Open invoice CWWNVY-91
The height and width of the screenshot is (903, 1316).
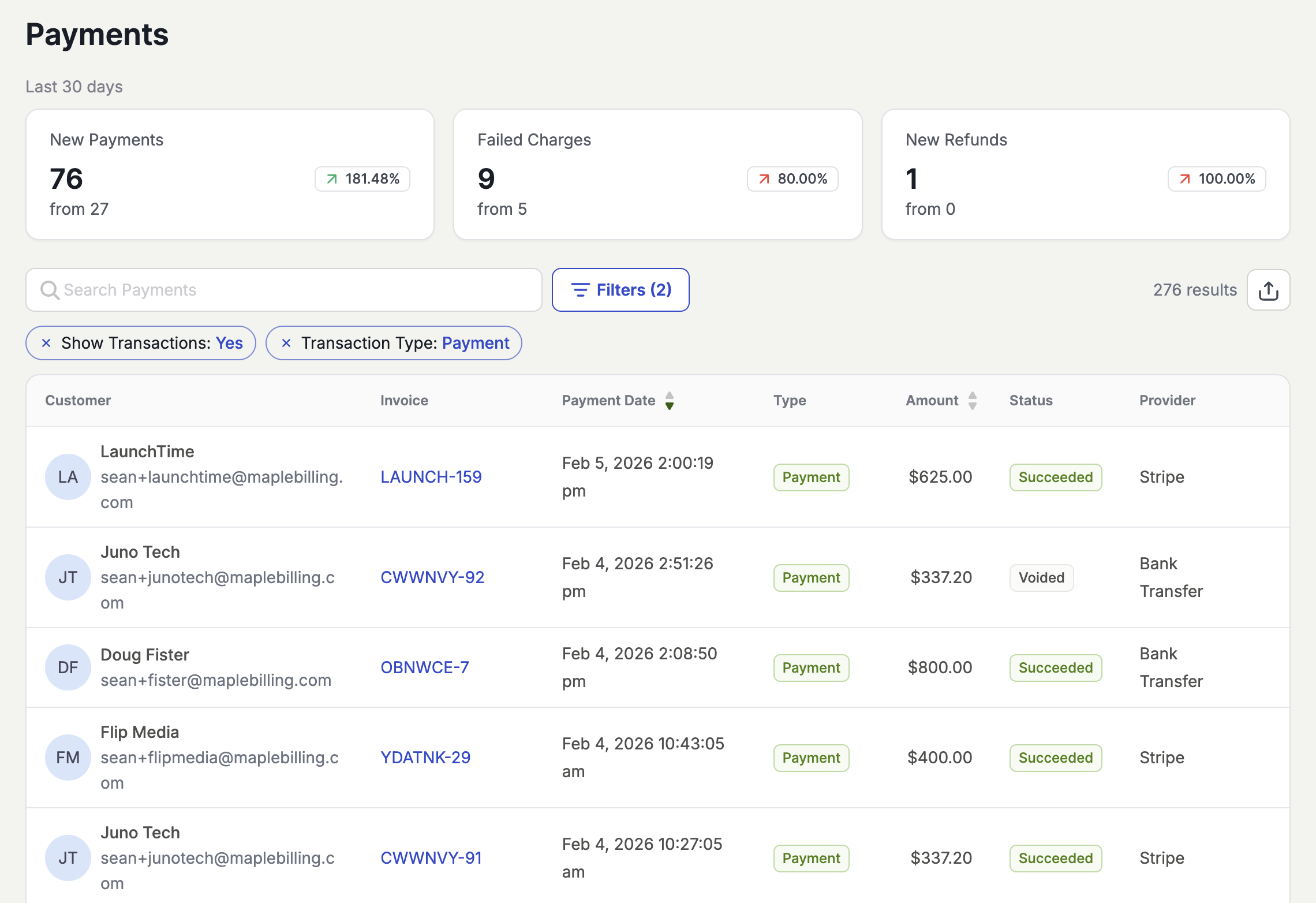point(431,858)
